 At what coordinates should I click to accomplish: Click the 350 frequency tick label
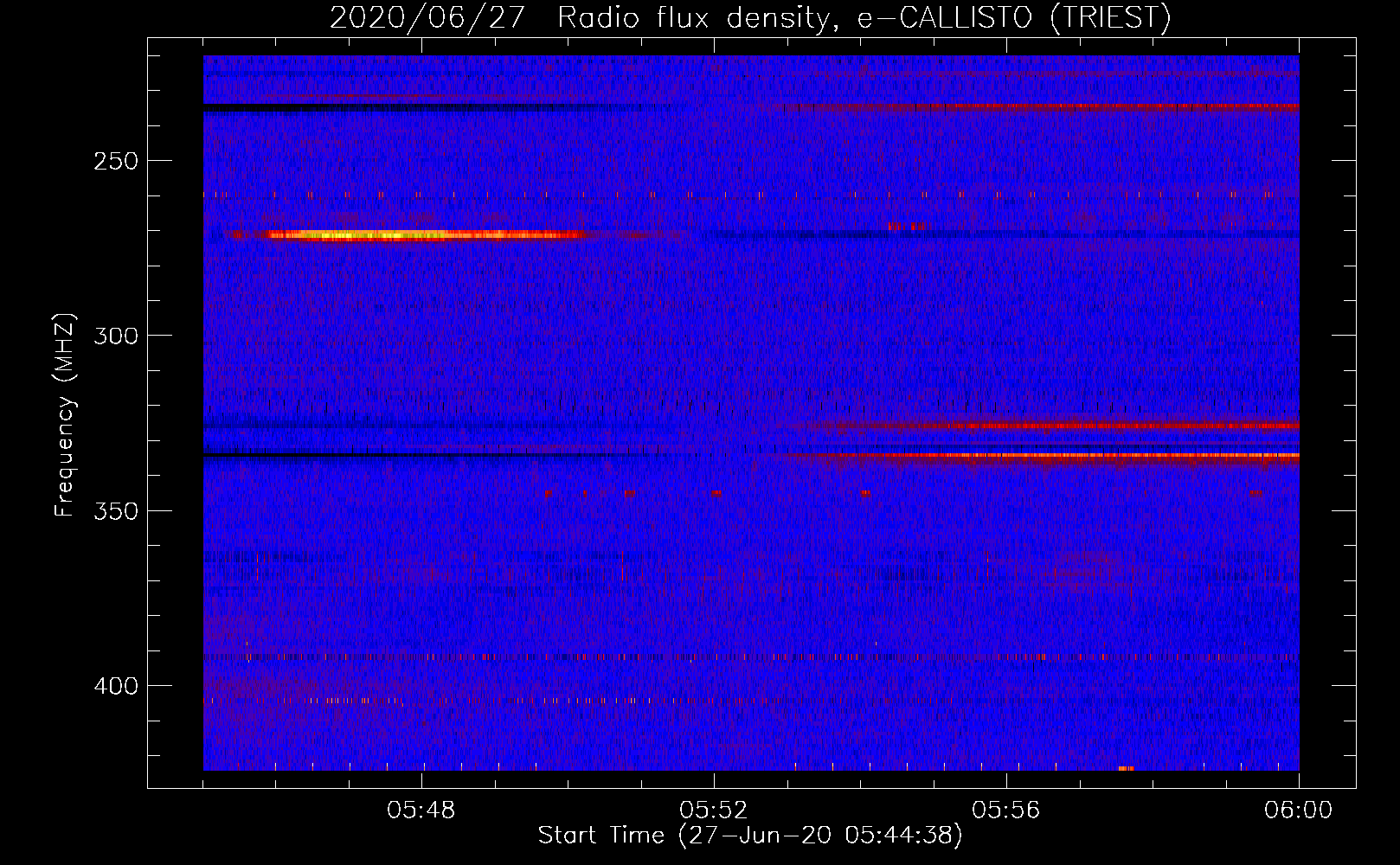click(116, 511)
